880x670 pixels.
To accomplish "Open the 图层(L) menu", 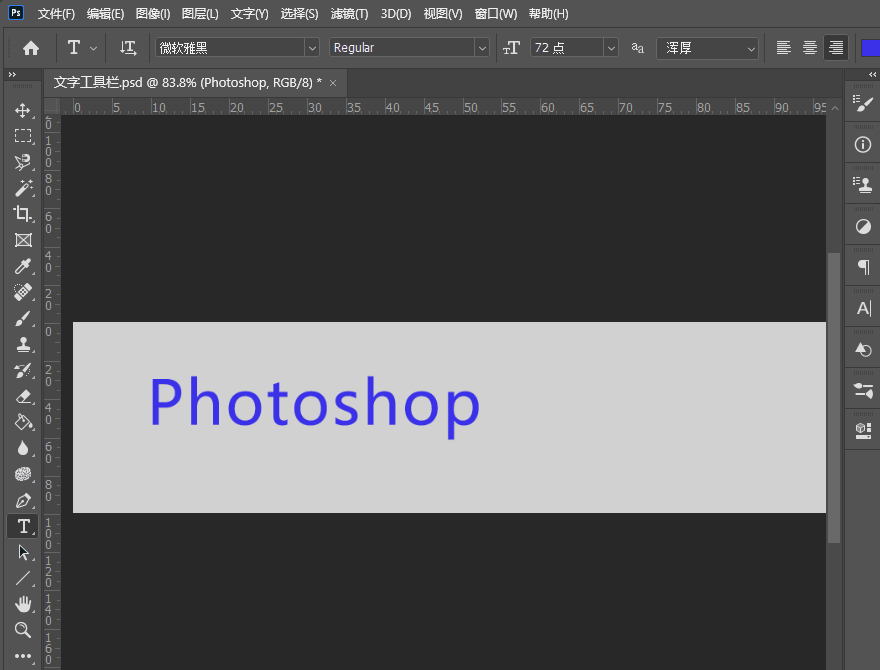I will tap(200, 14).
